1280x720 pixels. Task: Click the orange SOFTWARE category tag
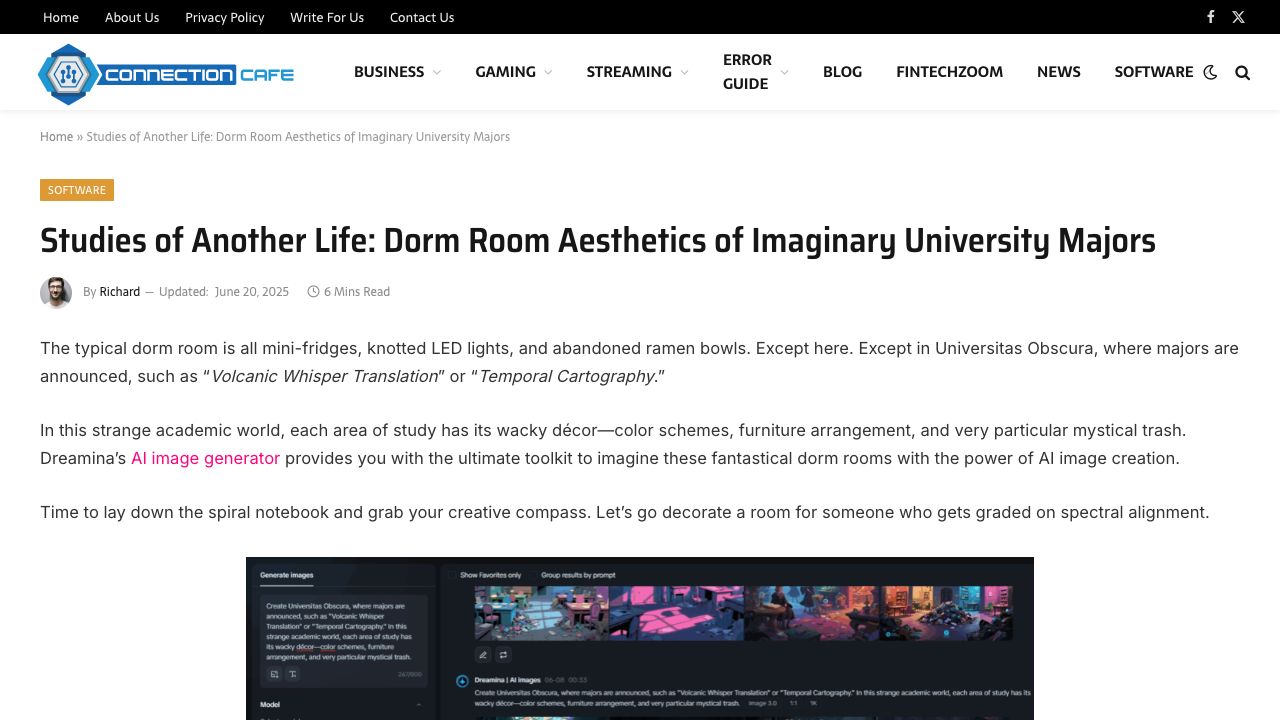[x=77, y=190]
